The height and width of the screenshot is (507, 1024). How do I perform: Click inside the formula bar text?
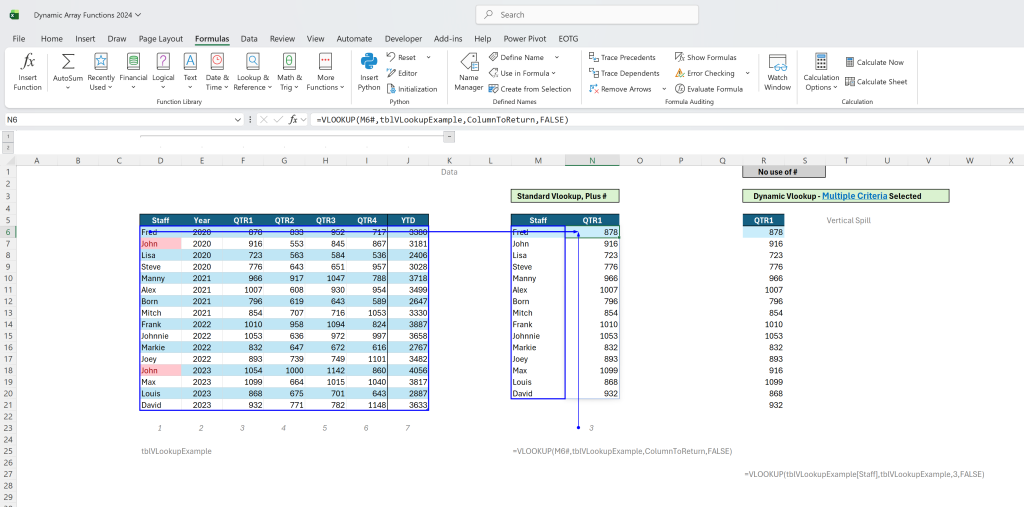tap(443, 120)
